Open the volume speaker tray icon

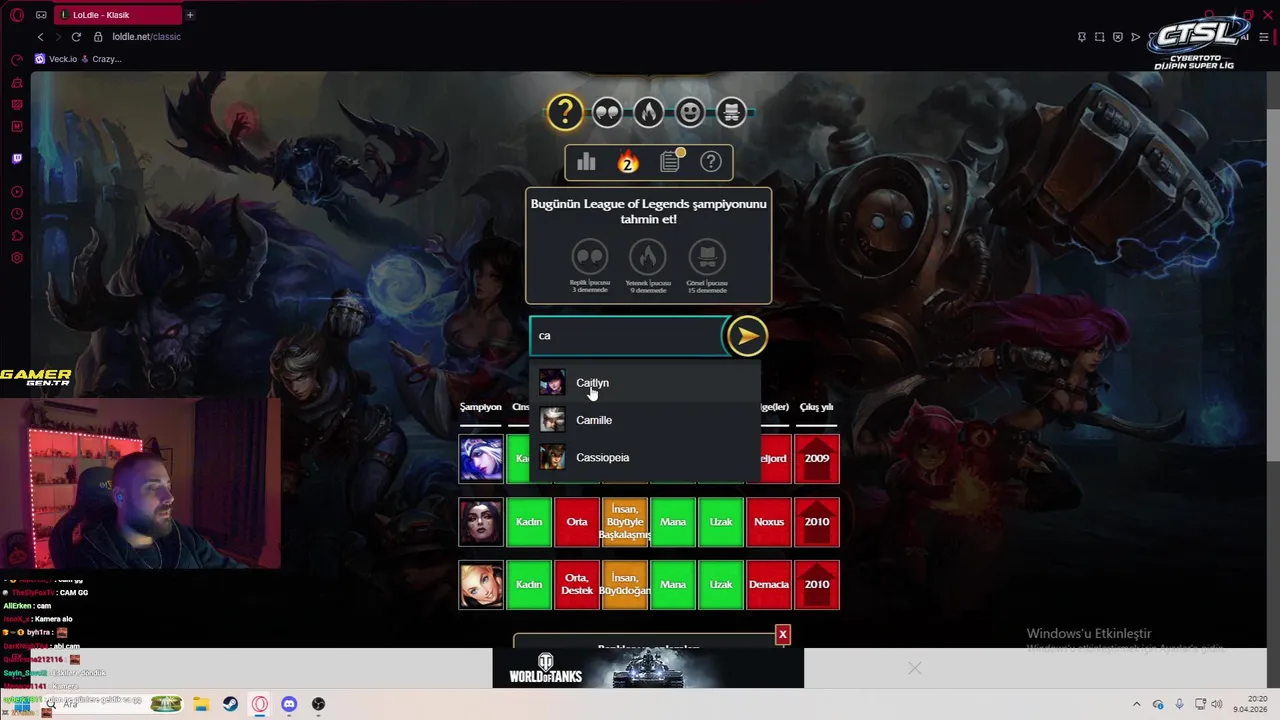pos(1216,704)
